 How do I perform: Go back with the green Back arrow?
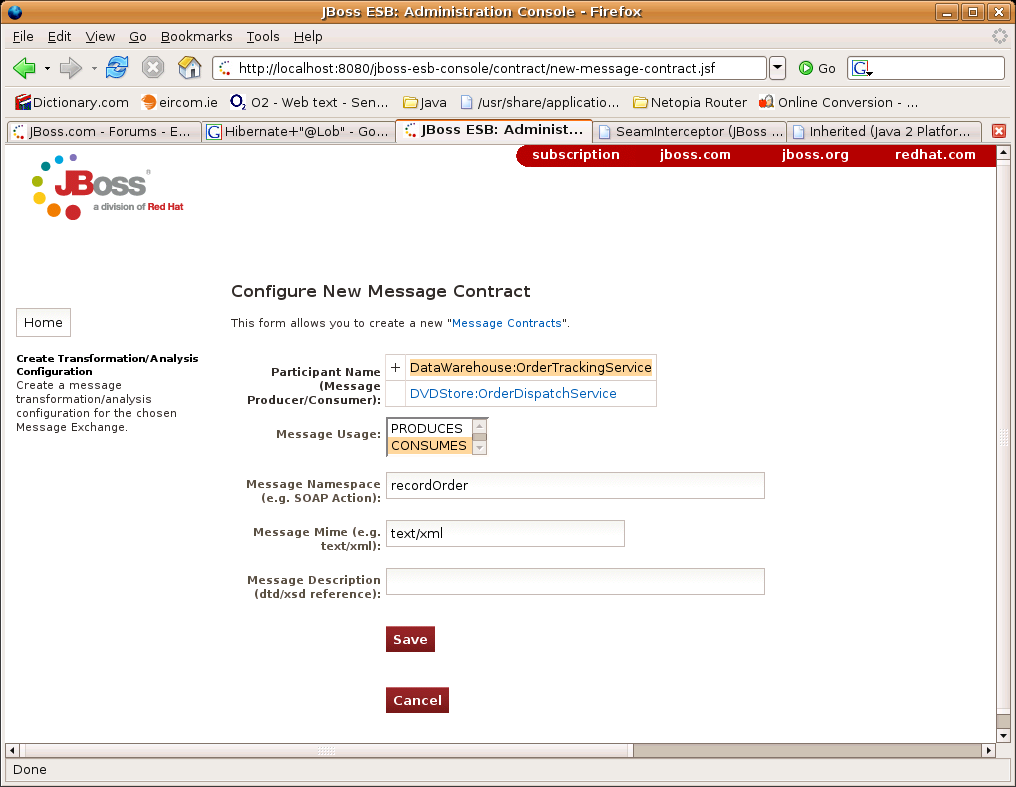click(24, 68)
